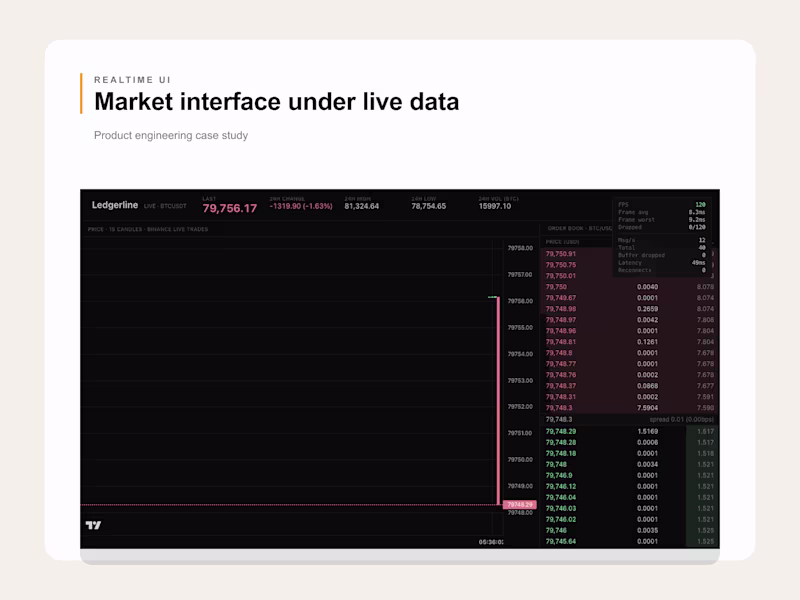
Task: Click the current price tag 79748.29 on axis
Action: pyautogui.click(x=519, y=505)
